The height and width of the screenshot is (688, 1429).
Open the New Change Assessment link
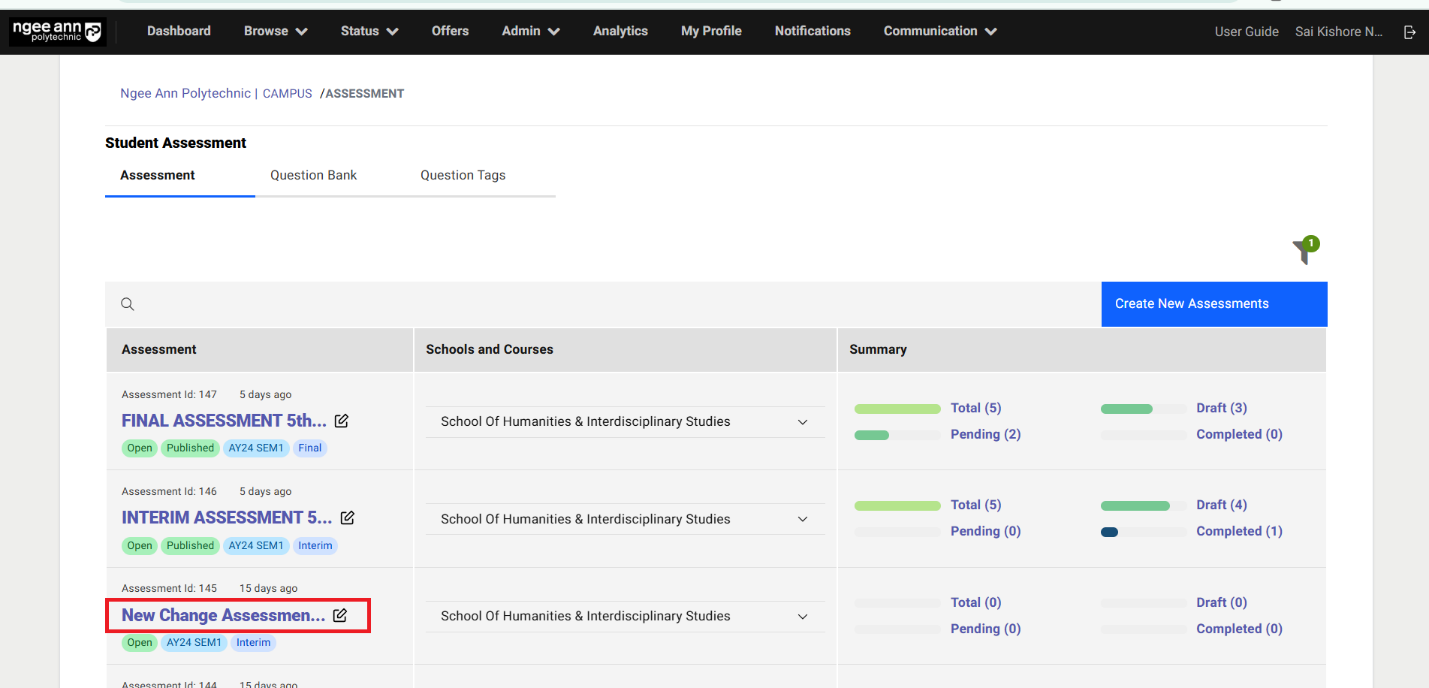(x=224, y=616)
